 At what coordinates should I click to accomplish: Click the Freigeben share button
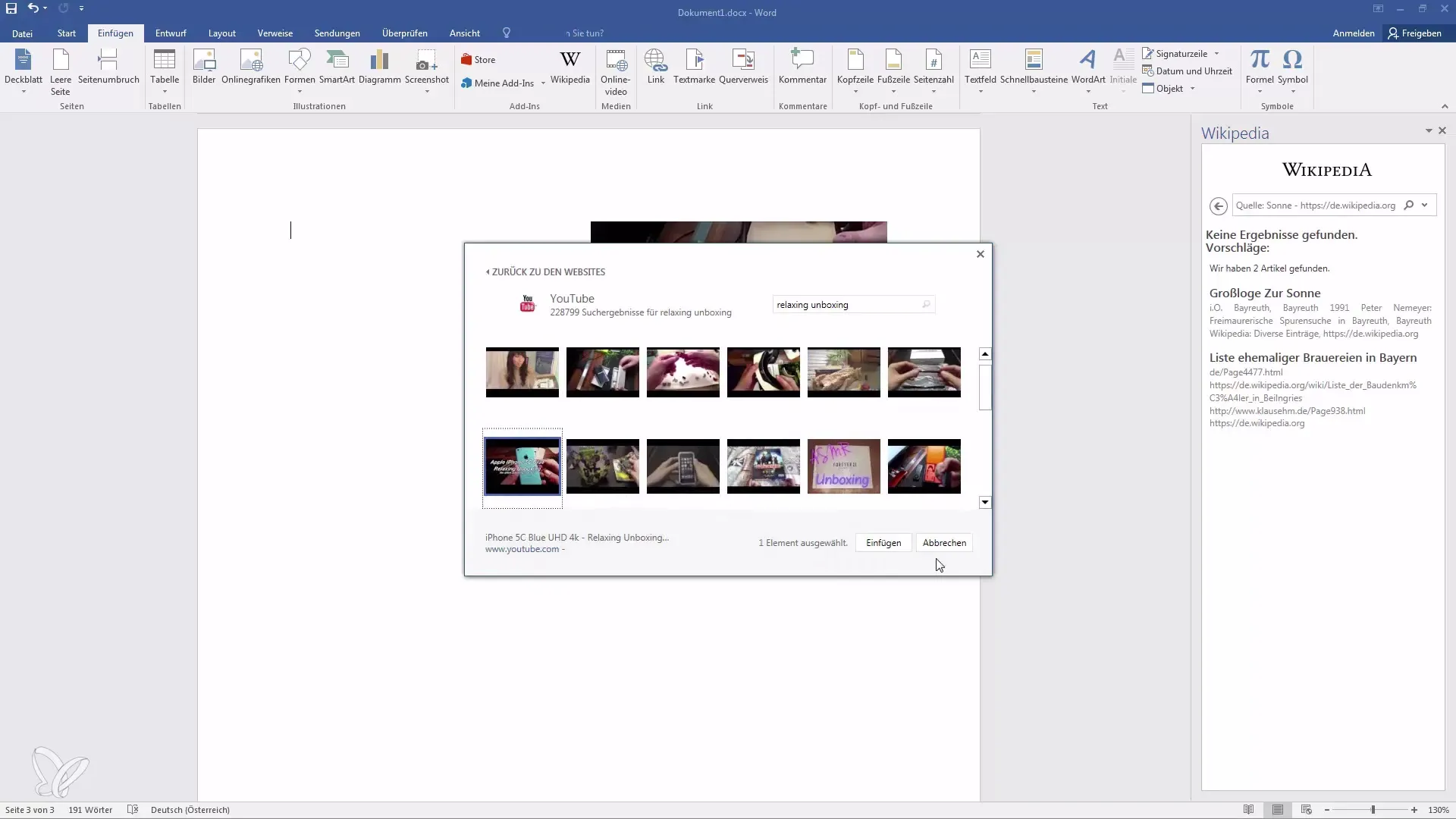(1415, 33)
